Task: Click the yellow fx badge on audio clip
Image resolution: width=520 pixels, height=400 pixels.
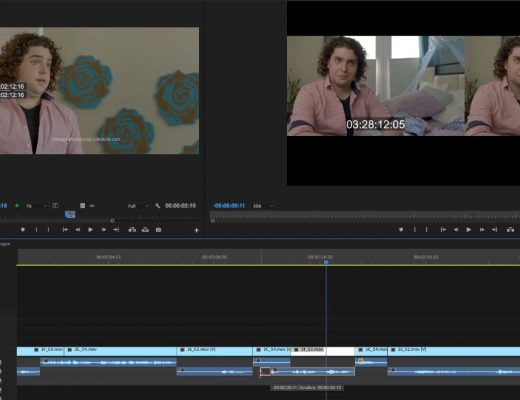Action: [x=360, y=361]
